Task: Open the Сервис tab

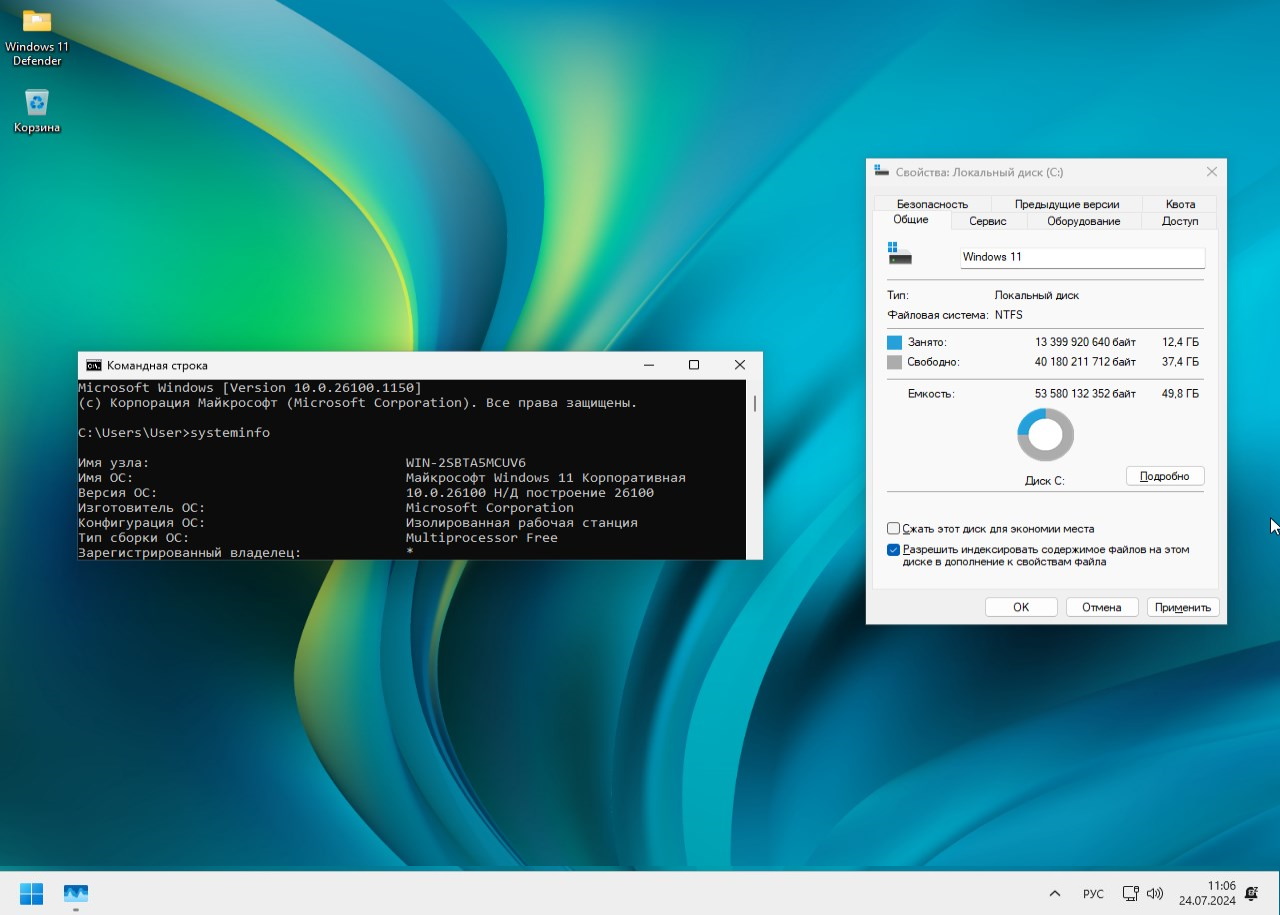Action: click(987, 221)
